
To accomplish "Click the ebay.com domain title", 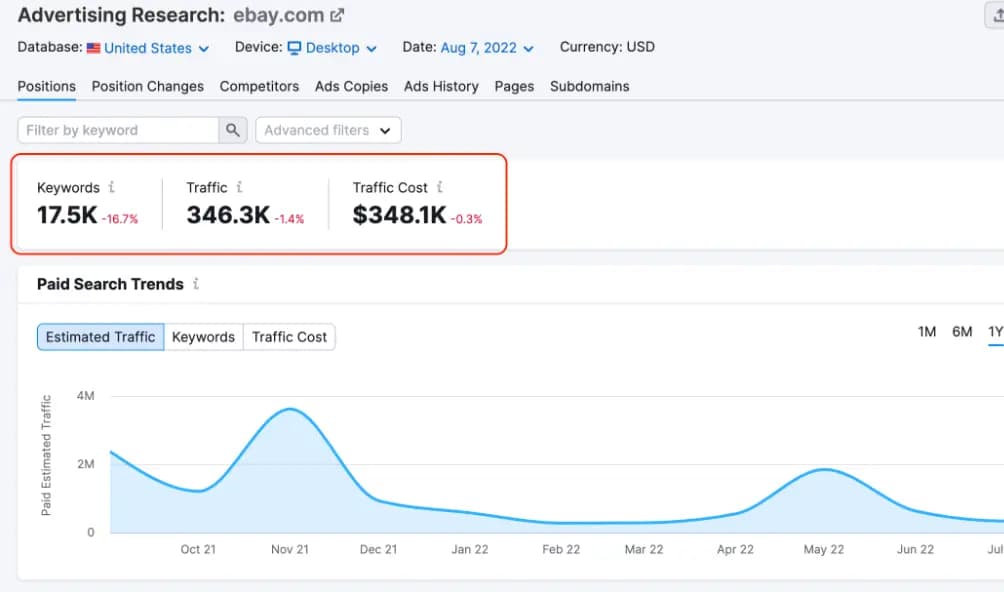I will point(279,15).
